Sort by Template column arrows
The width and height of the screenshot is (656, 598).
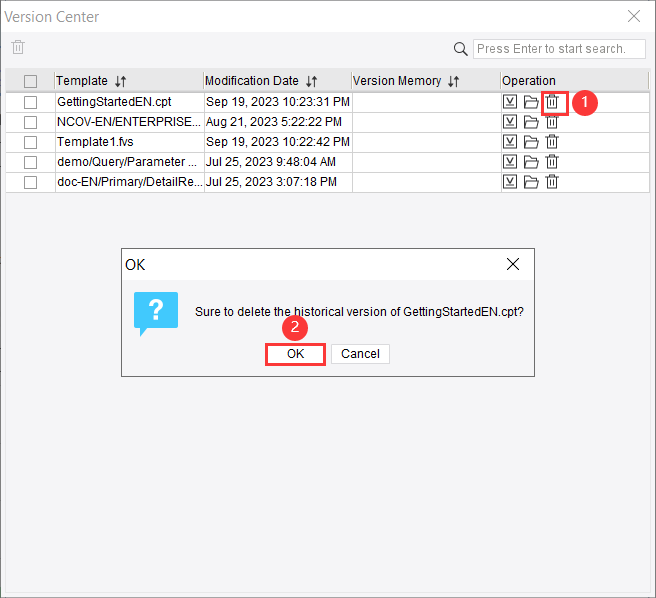click(120, 81)
